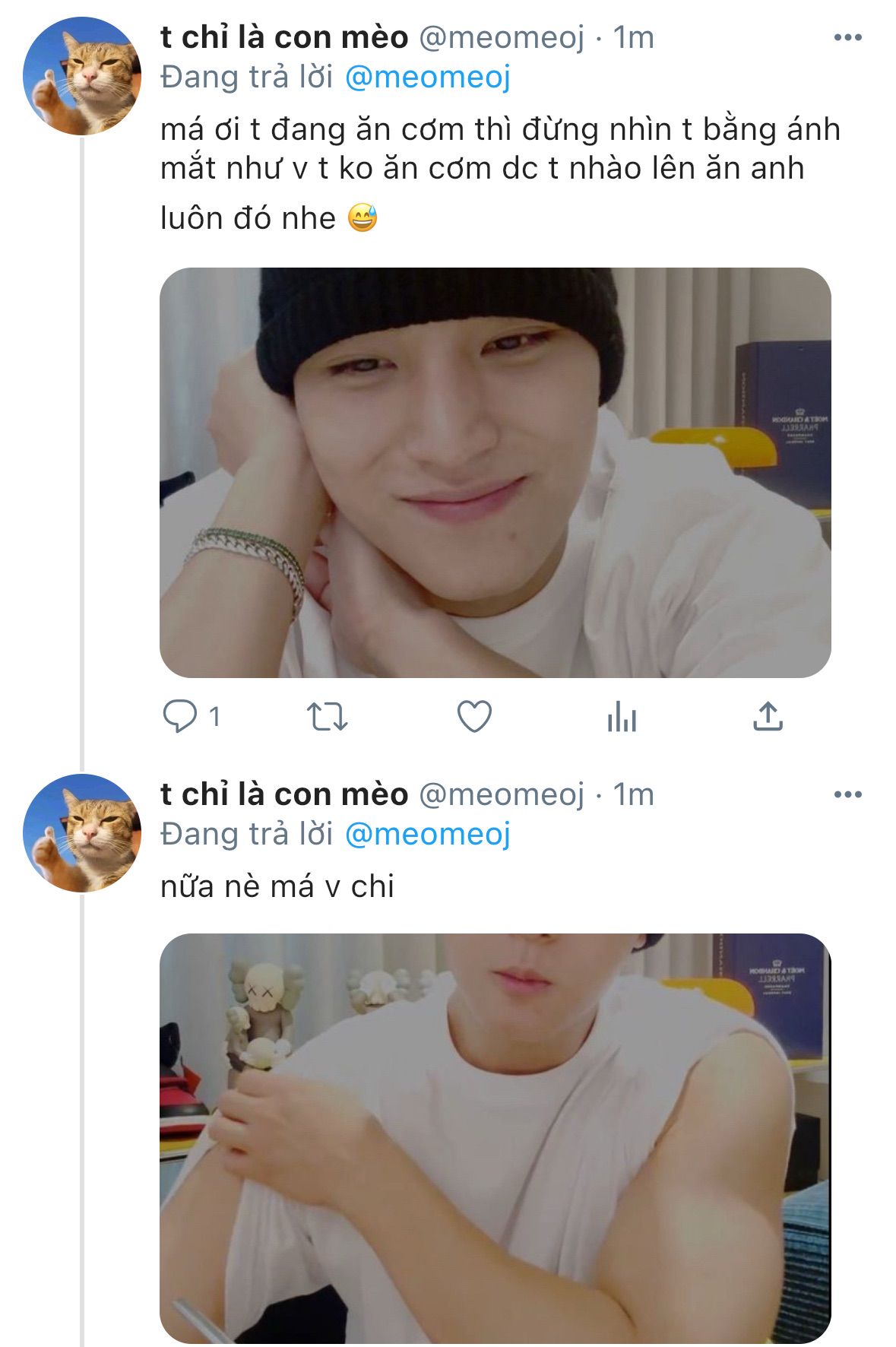Open the white sleeveless shirt photo

point(495,1138)
